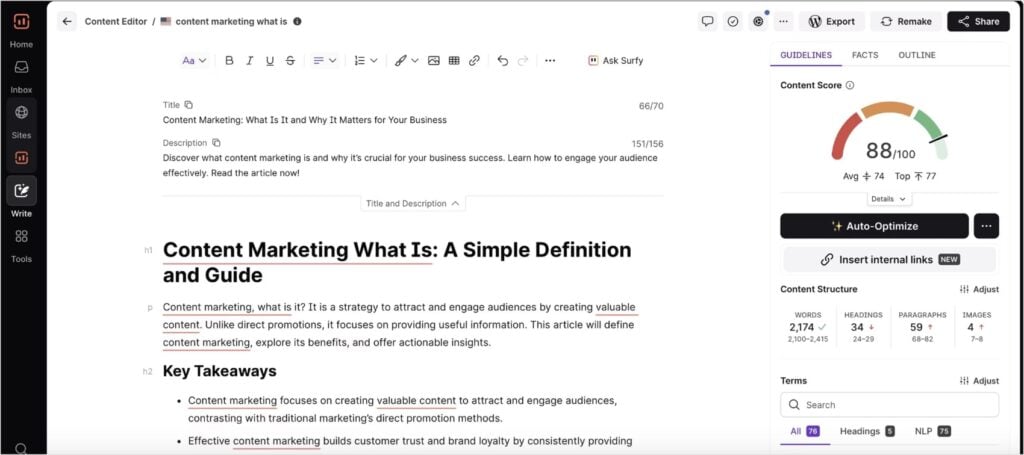Click the search magnifier at sidebar bottom
The height and width of the screenshot is (455, 1024).
[21, 448]
